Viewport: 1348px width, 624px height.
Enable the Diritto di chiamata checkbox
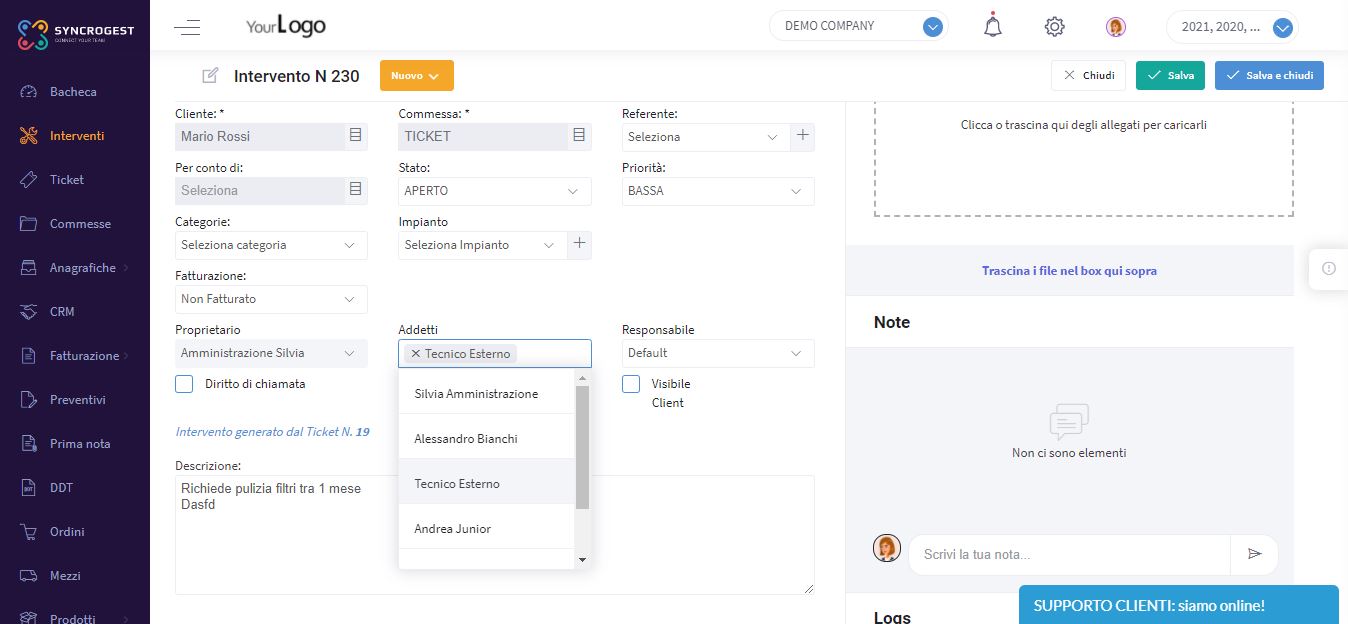pos(184,384)
